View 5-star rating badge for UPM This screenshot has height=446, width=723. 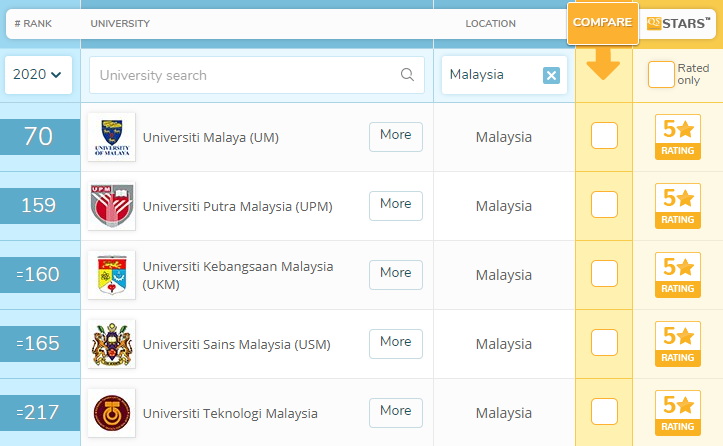677,206
